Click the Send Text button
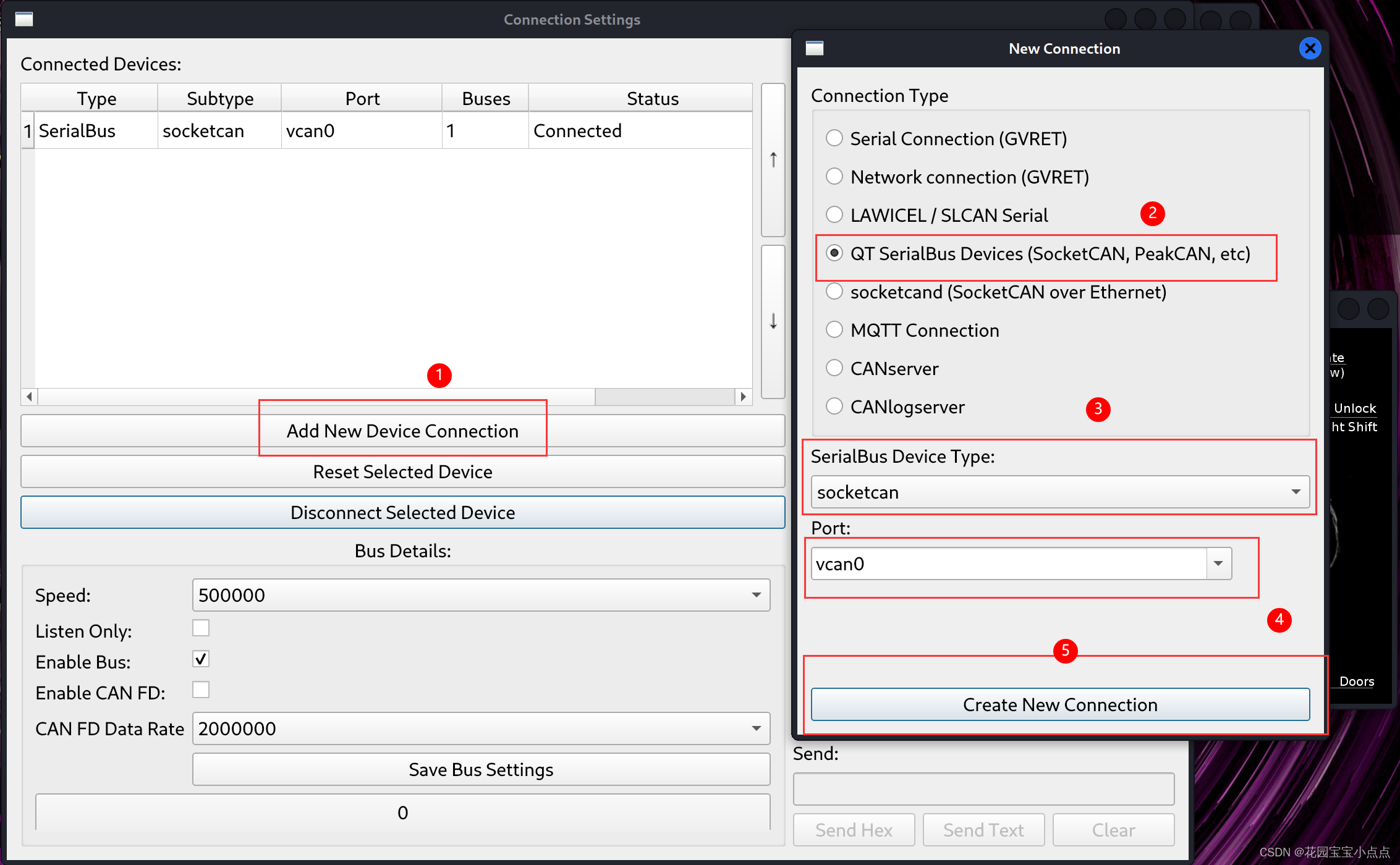This screenshot has width=1400, height=865. click(x=983, y=830)
